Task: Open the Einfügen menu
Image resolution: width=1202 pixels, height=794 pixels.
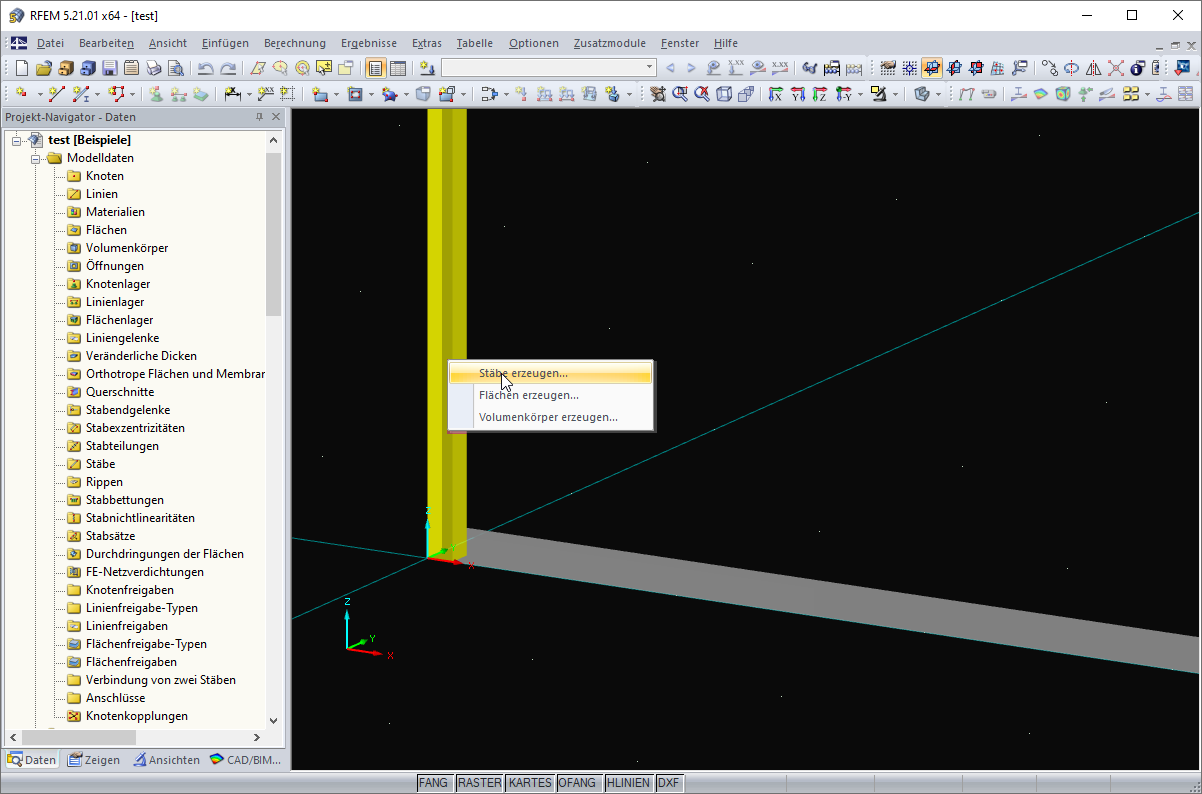Action: (x=225, y=43)
